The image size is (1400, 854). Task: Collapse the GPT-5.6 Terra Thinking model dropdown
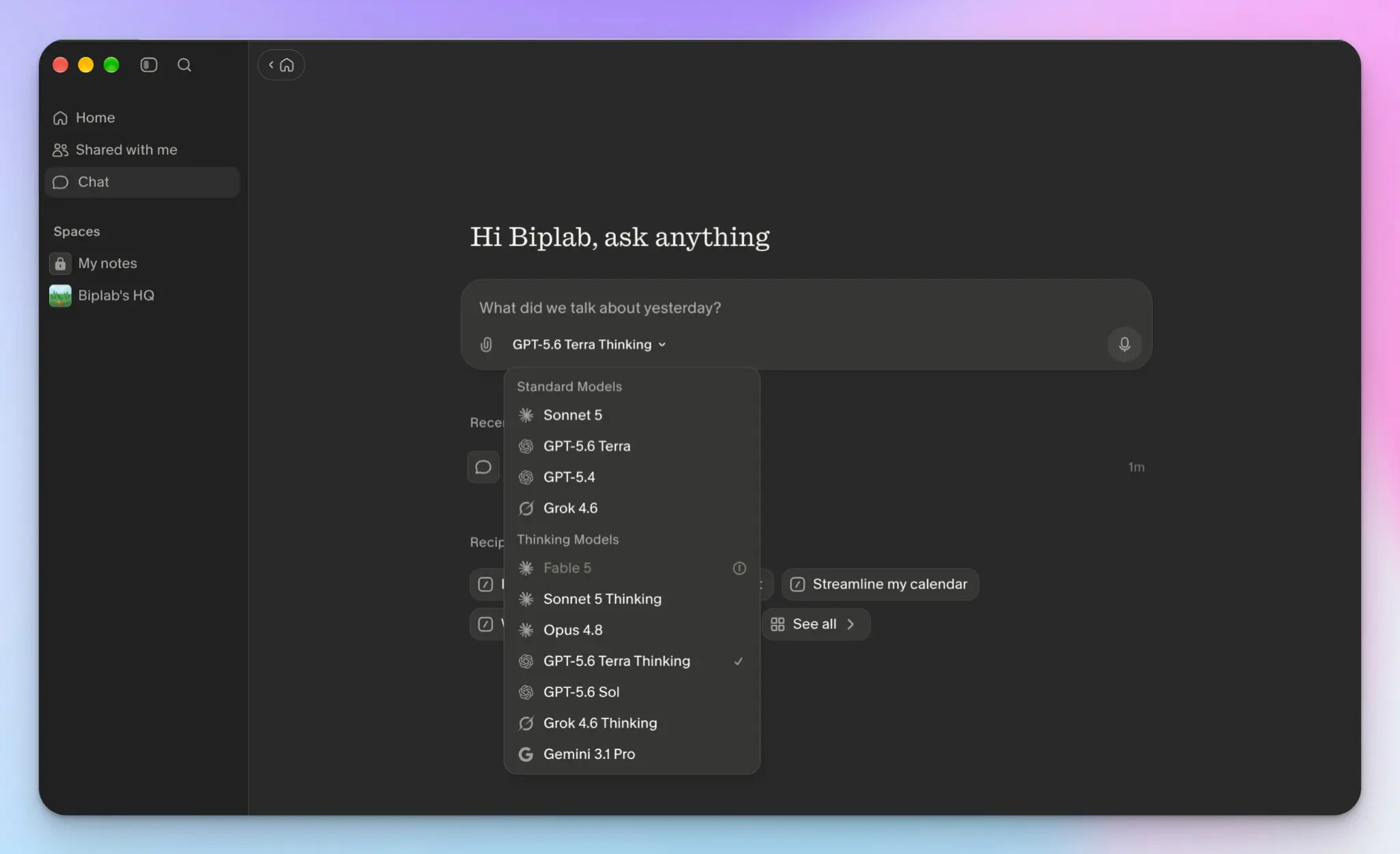pos(589,345)
